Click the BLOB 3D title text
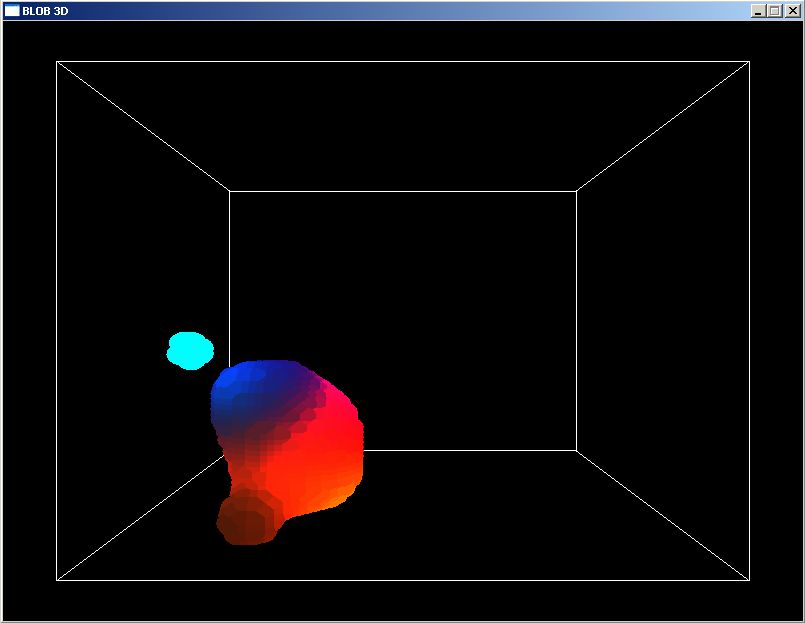The width and height of the screenshot is (805, 623). pyautogui.click(x=45, y=11)
